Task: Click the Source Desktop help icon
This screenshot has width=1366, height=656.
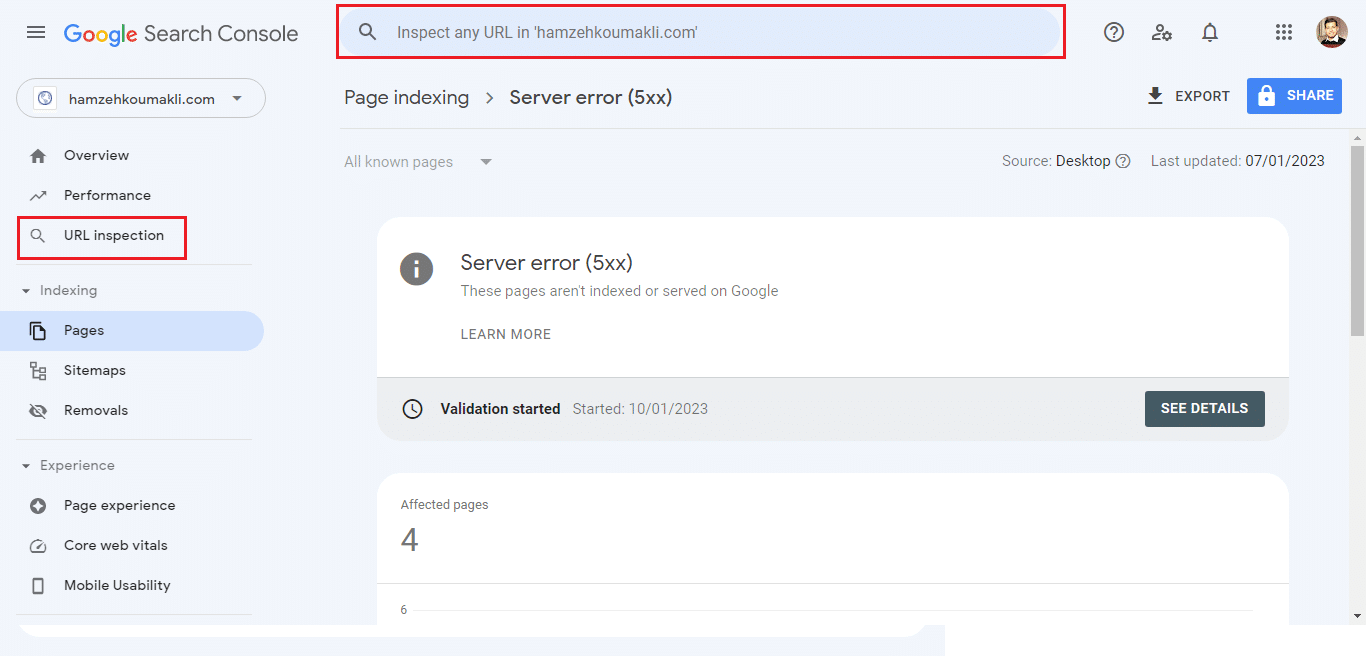Action: pos(1123,162)
